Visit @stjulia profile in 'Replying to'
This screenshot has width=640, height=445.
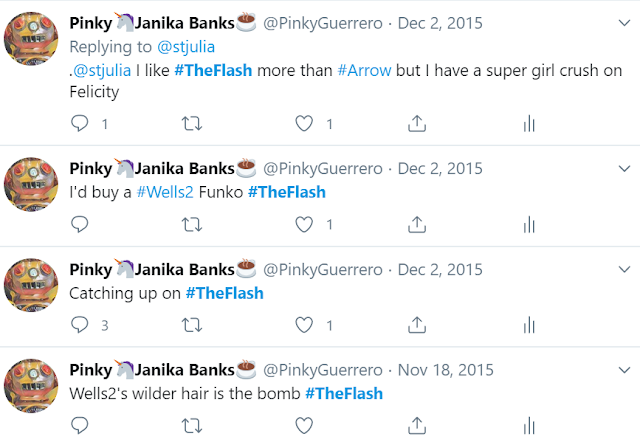pos(186,47)
